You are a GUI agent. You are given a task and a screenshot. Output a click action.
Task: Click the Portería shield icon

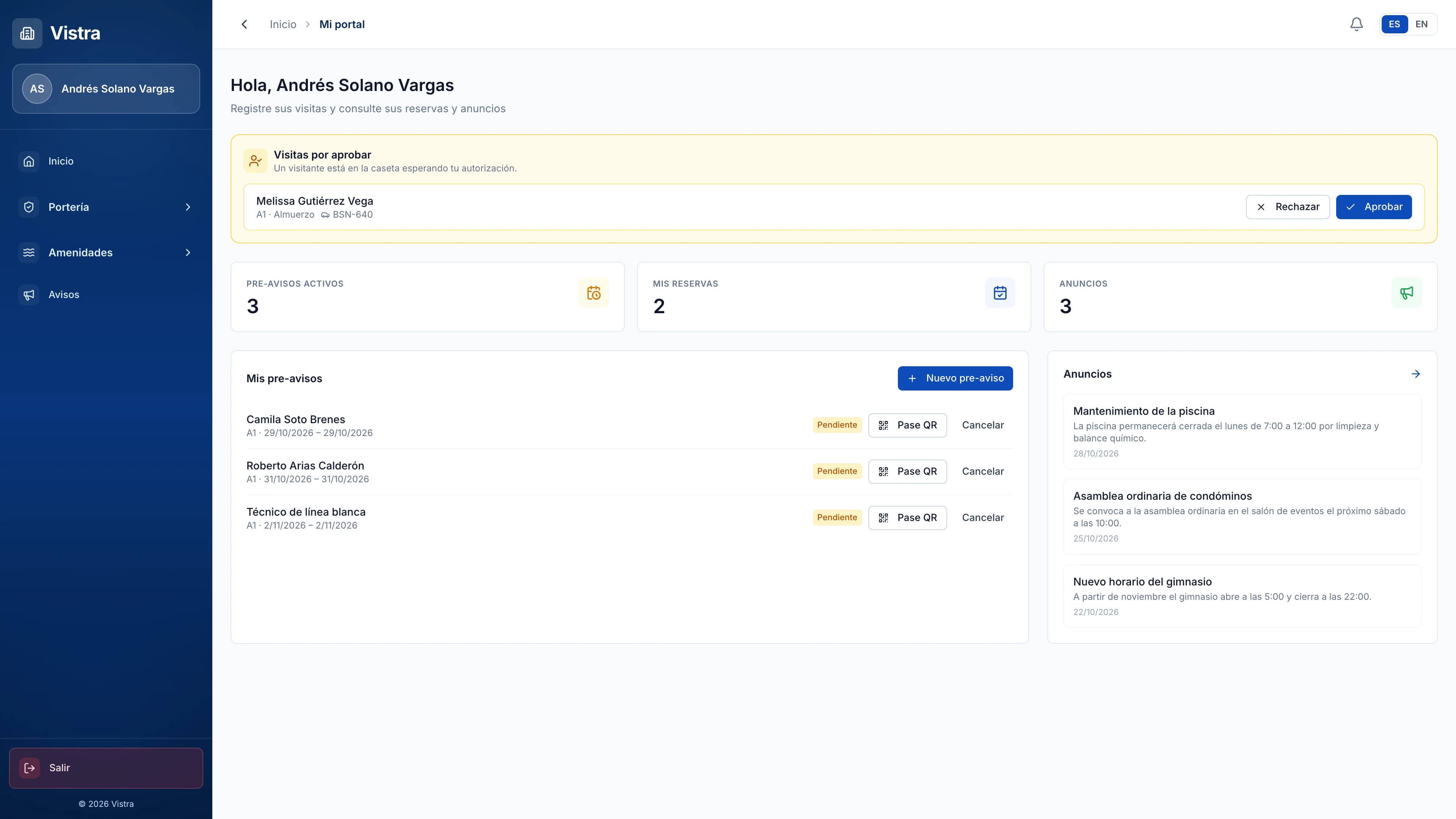coord(29,207)
